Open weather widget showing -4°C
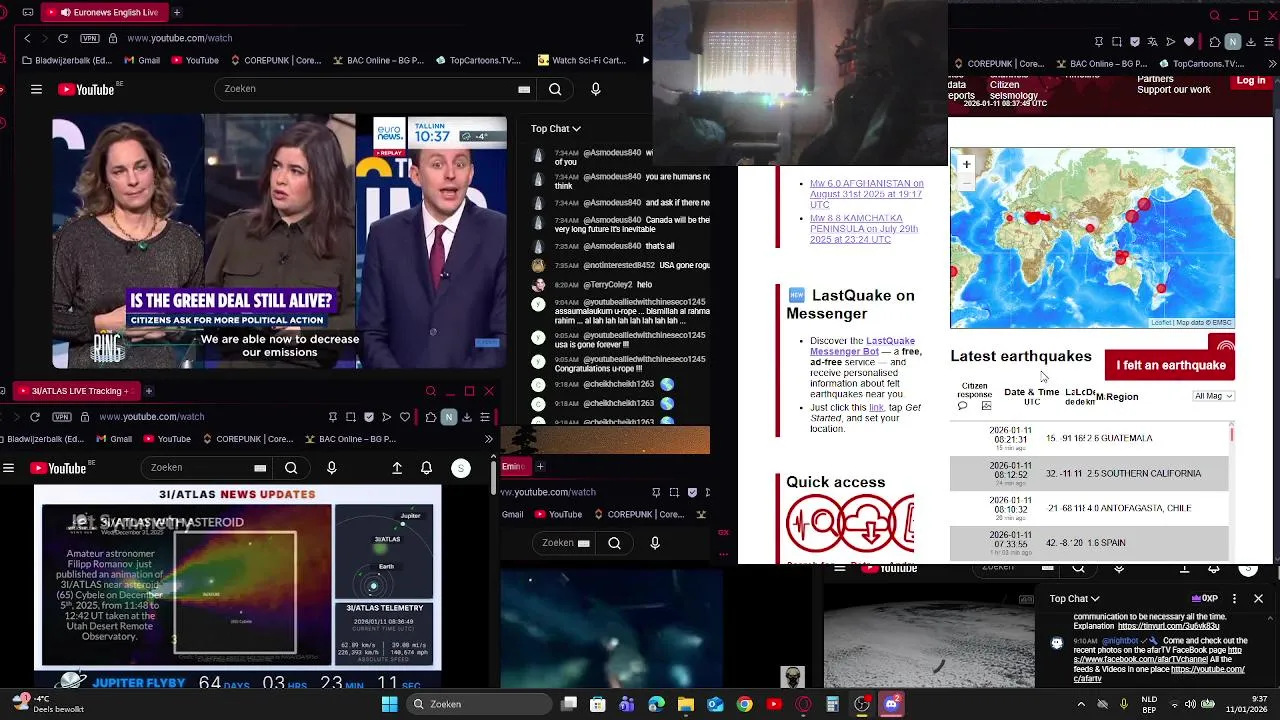The image size is (1280, 720). tap(46, 704)
